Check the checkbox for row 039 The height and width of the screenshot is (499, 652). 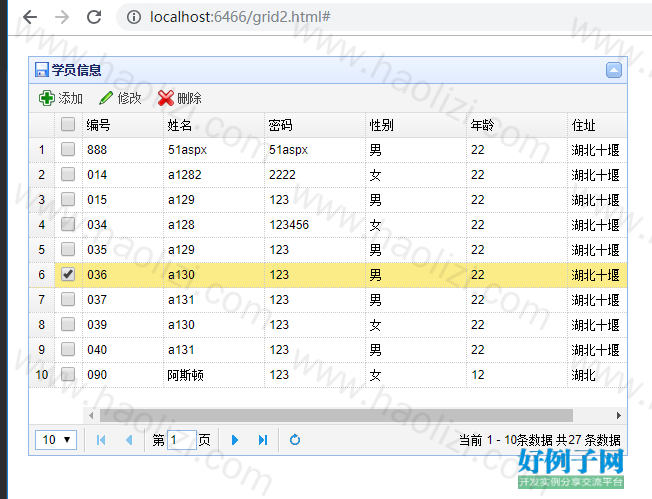tap(68, 324)
